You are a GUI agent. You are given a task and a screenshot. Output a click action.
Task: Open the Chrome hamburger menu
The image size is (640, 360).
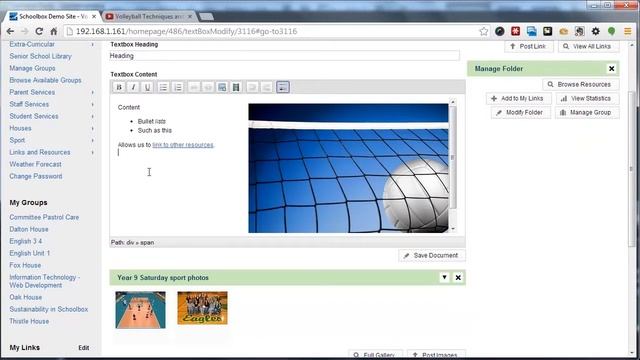pos(628,31)
